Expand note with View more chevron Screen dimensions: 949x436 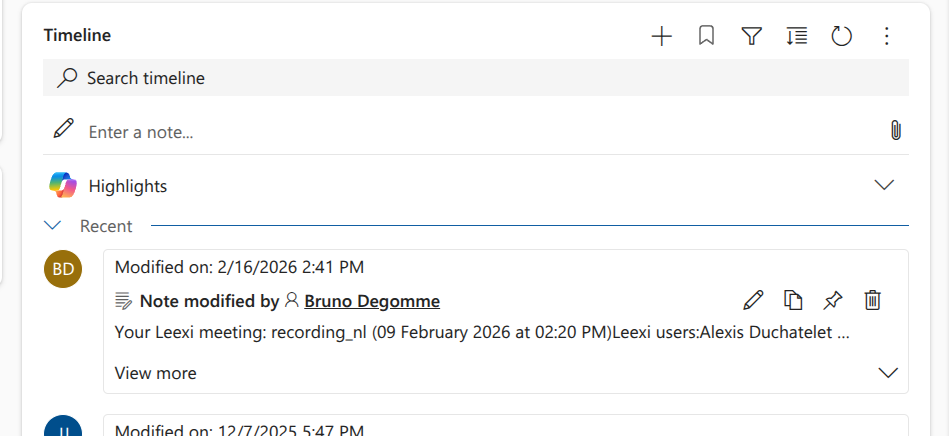888,372
